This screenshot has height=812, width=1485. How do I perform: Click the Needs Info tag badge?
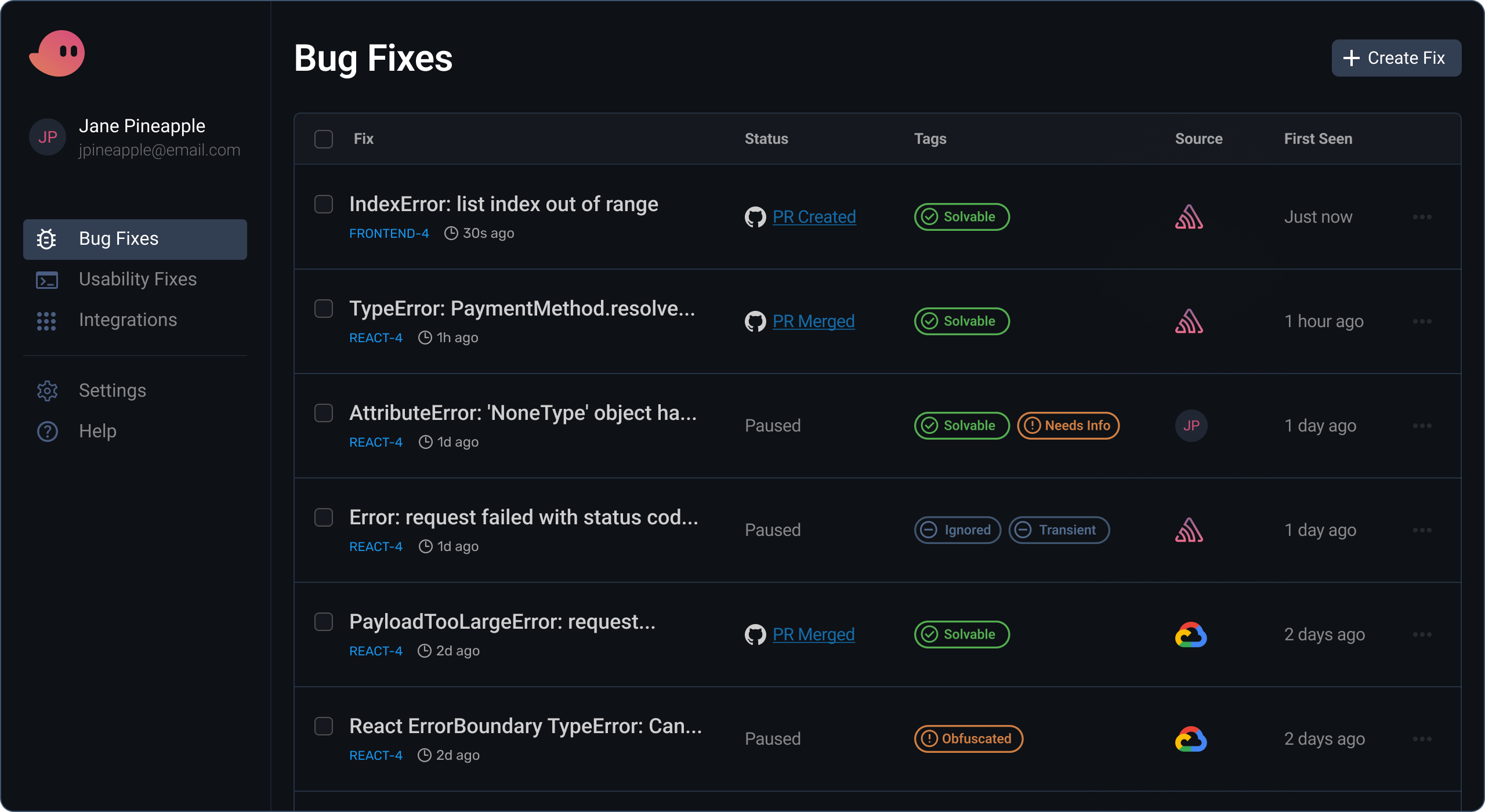1068,426
